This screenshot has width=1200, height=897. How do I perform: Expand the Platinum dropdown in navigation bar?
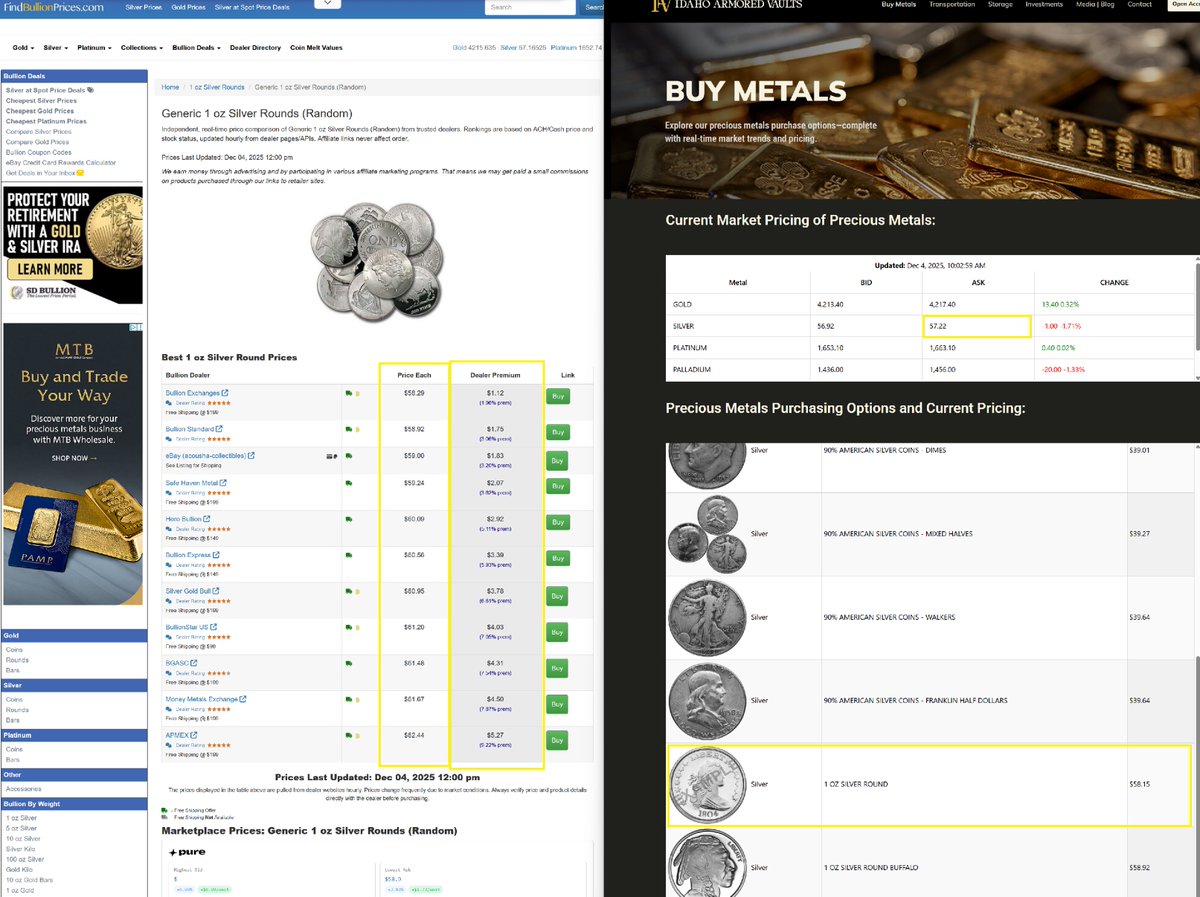94,48
